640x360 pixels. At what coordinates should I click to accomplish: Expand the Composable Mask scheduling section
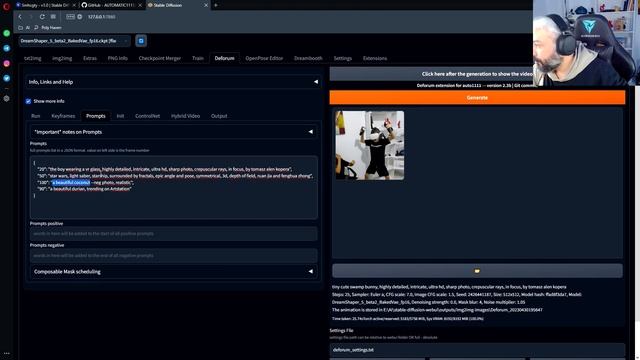(173, 271)
